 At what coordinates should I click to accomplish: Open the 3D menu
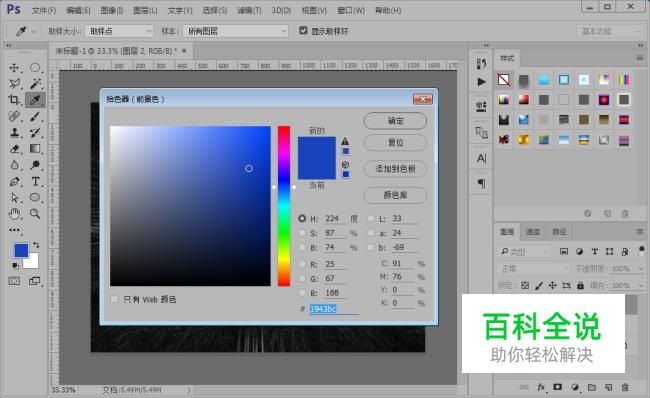tap(281, 10)
